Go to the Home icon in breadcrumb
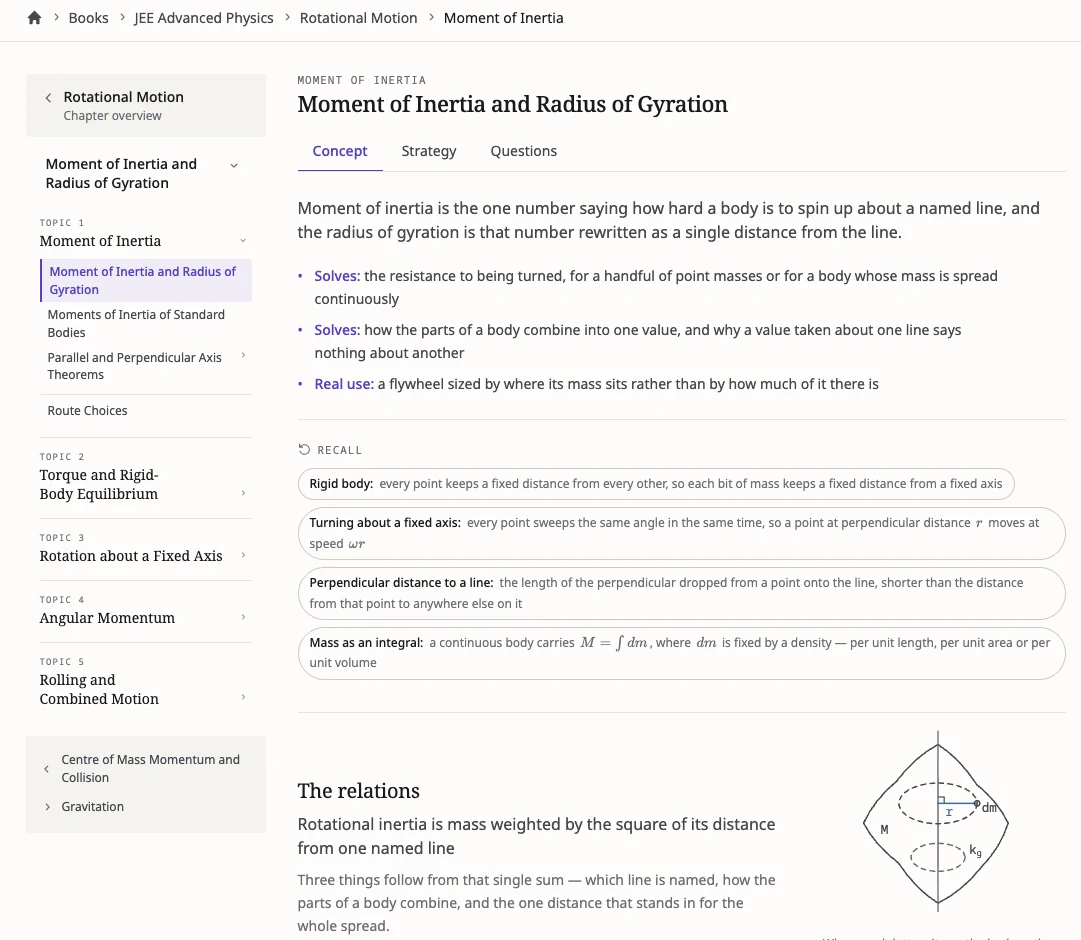The height and width of the screenshot is (940, 1081). [34, 18]
